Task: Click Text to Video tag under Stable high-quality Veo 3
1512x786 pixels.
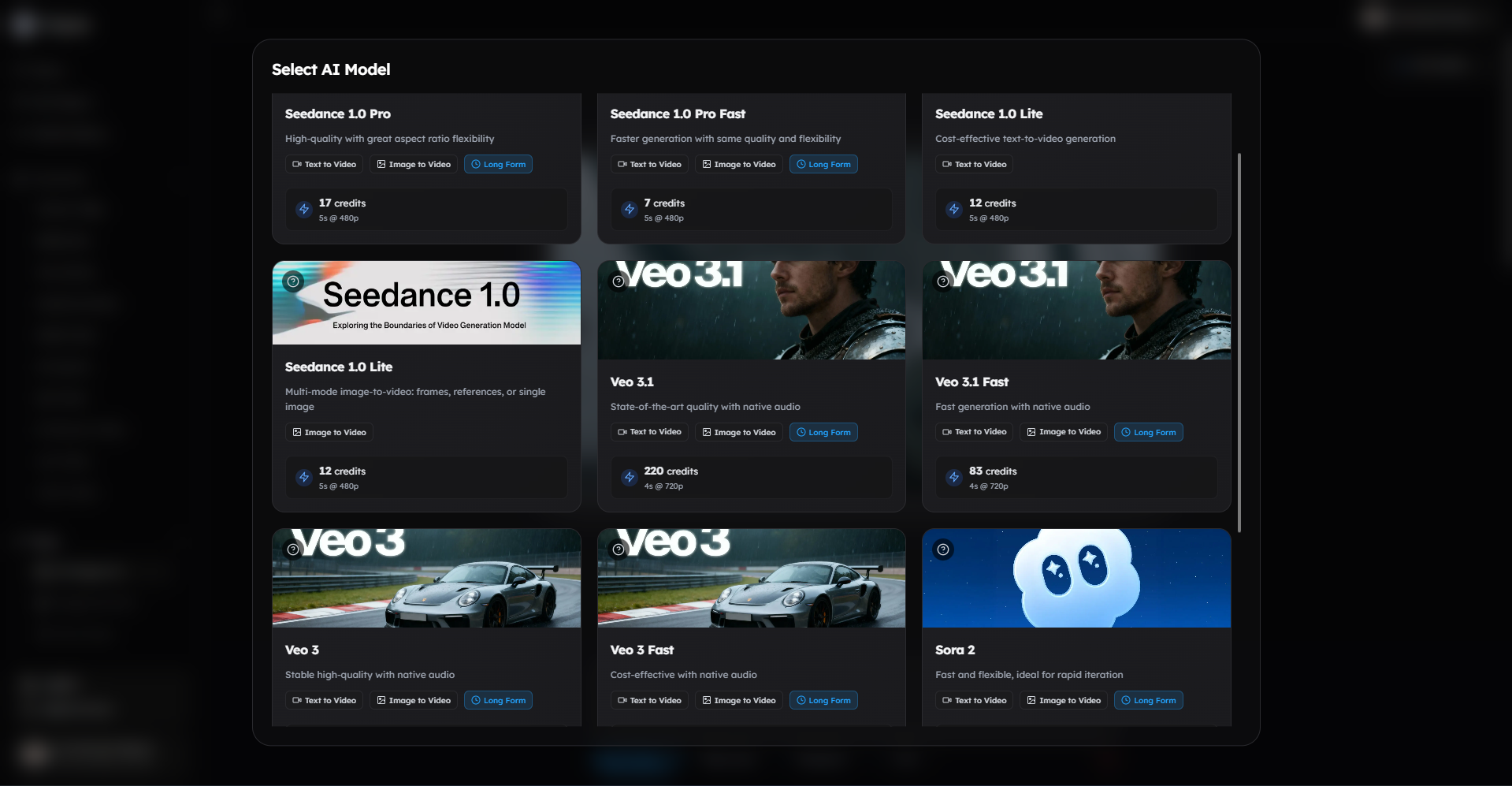Action: 324,700
